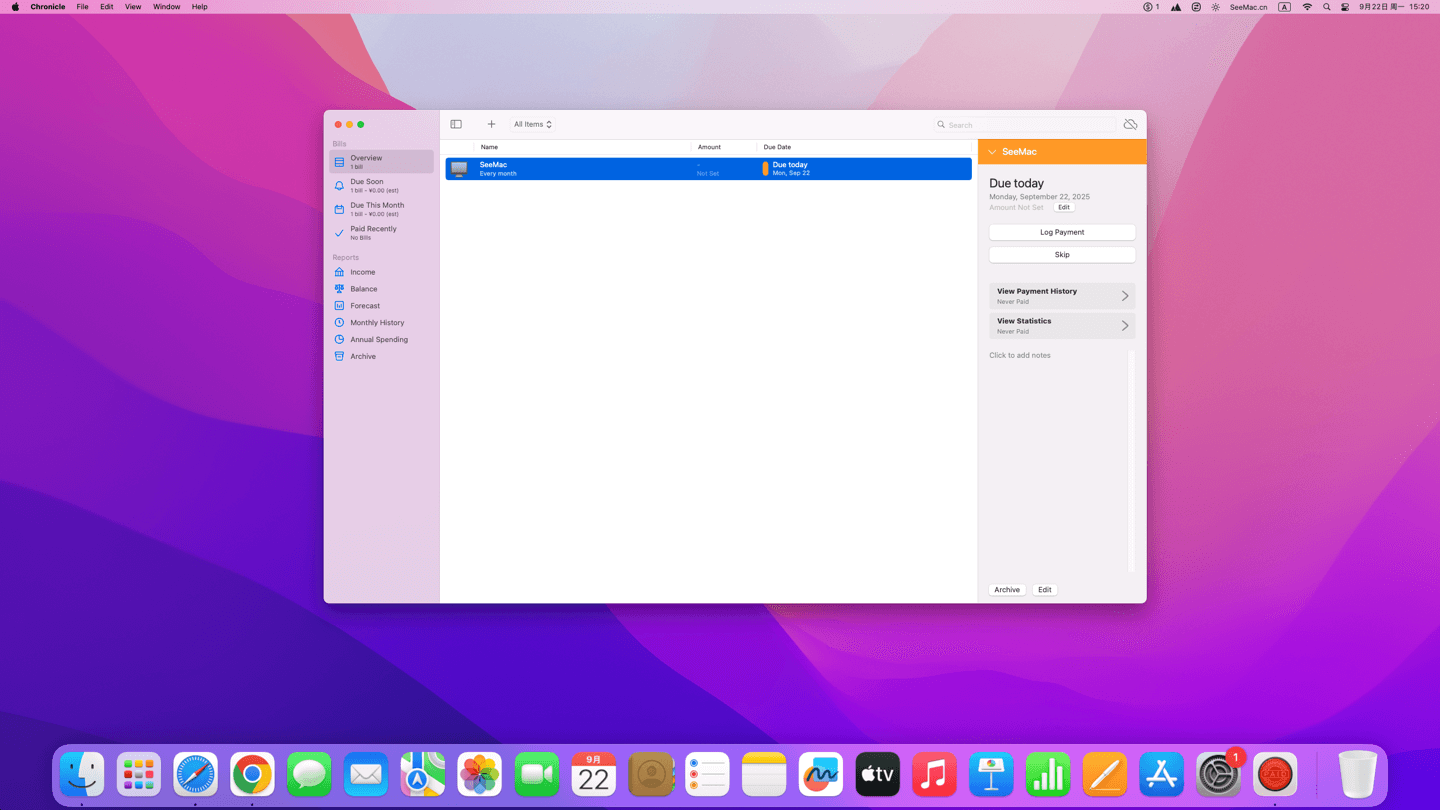Collapse the SeeMac detail header chevron

(x=992, y=152)
